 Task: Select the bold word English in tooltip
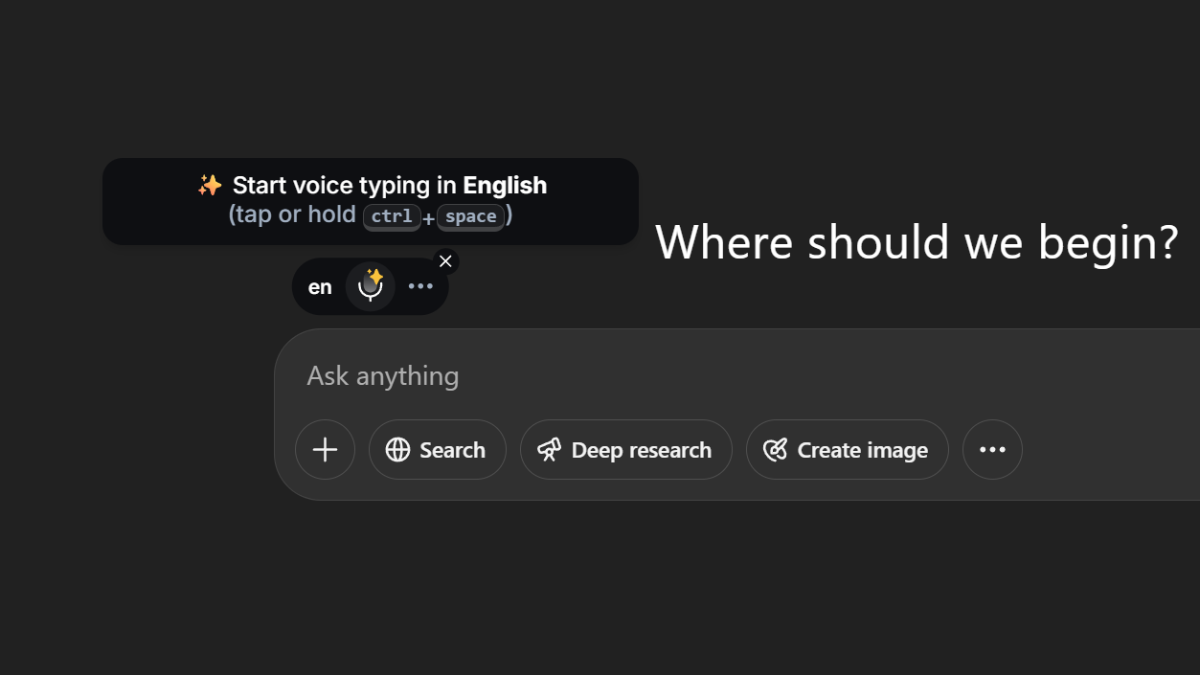pyautogui.click(x=505, y=186)
